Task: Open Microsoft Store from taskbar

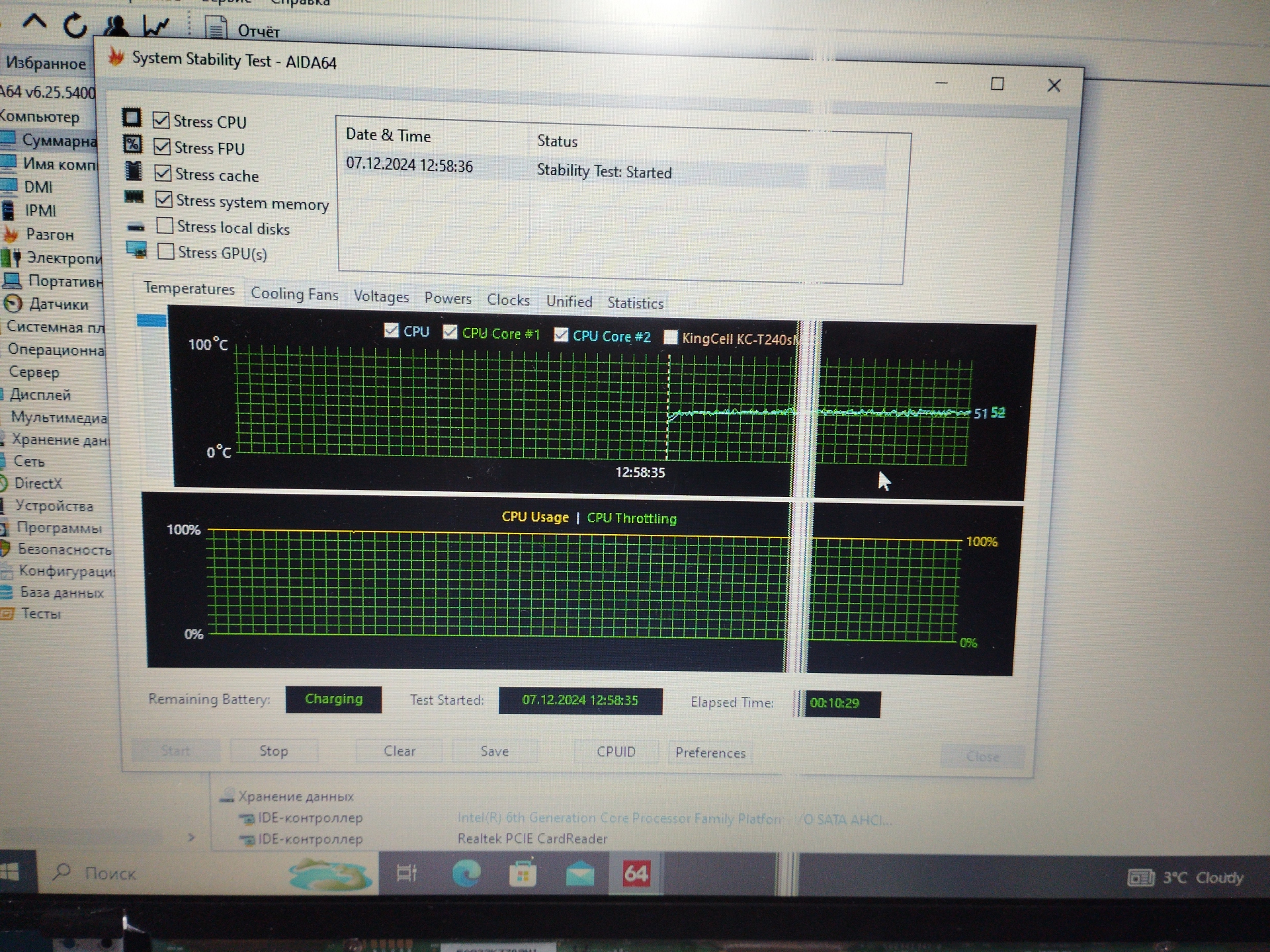Action: pyautogui.click(x=523, y=874)
